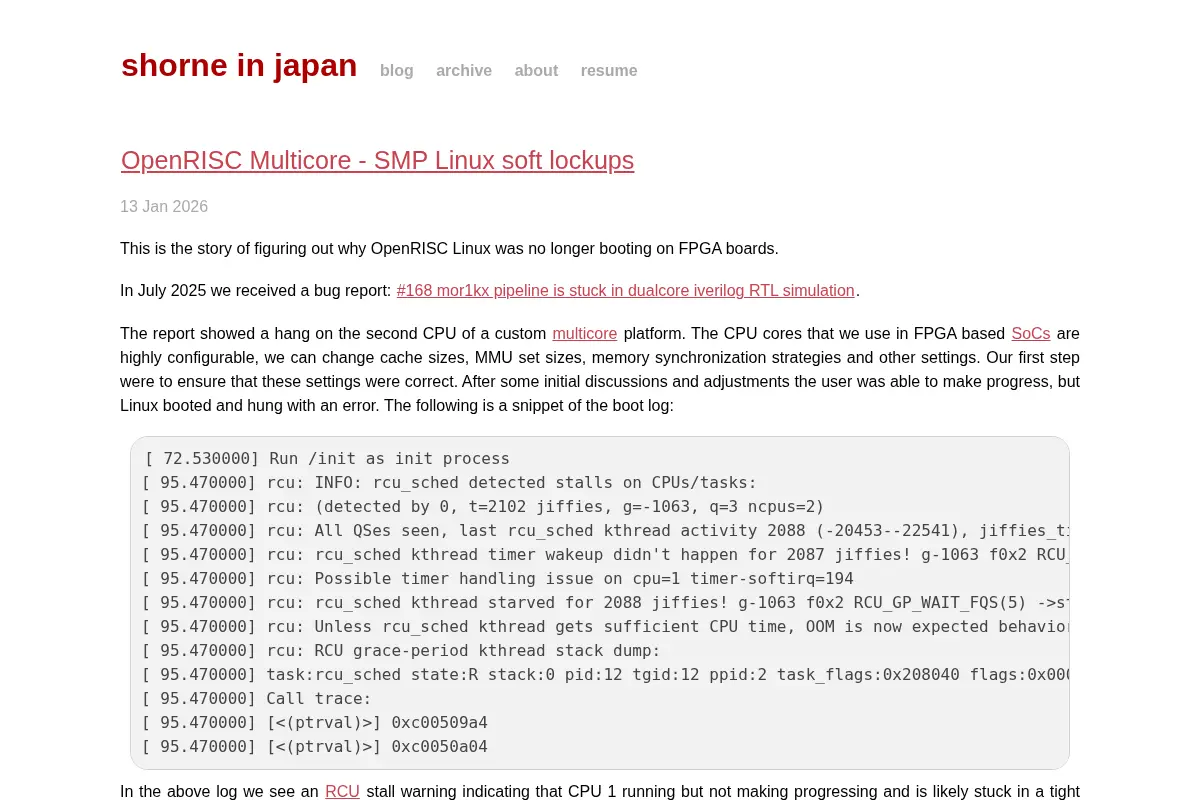Click the 'detected by 0, t=2102 jiffies' line

484,507
